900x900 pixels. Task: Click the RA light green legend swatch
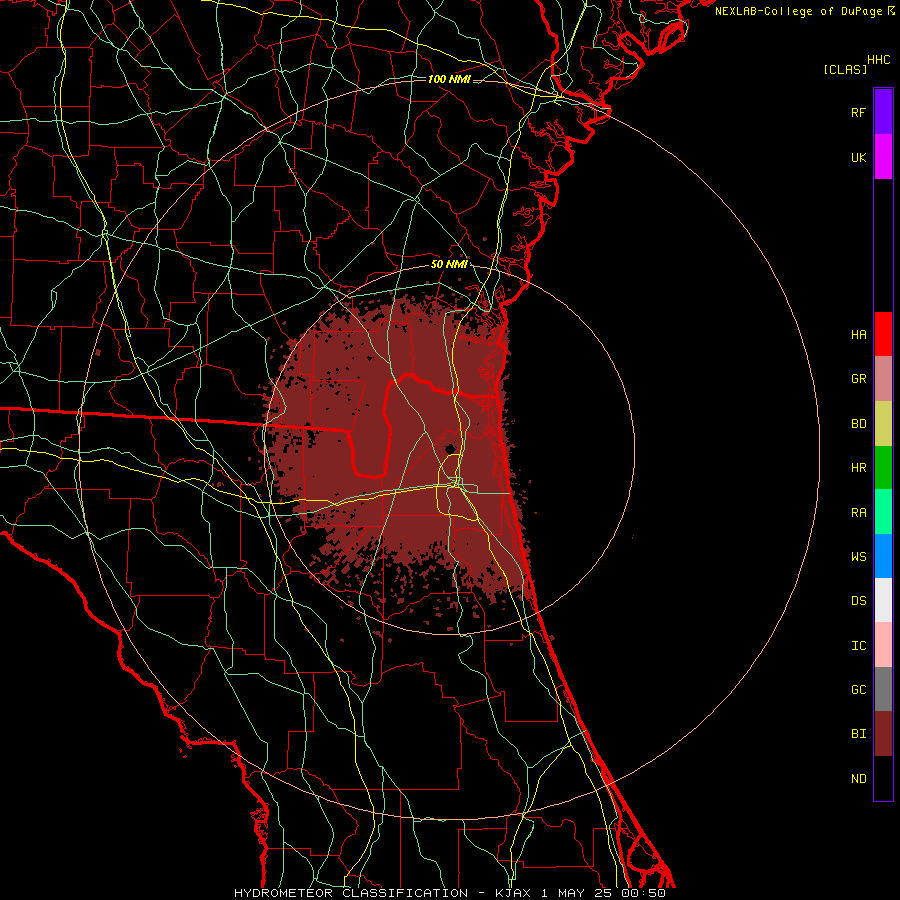883,512
